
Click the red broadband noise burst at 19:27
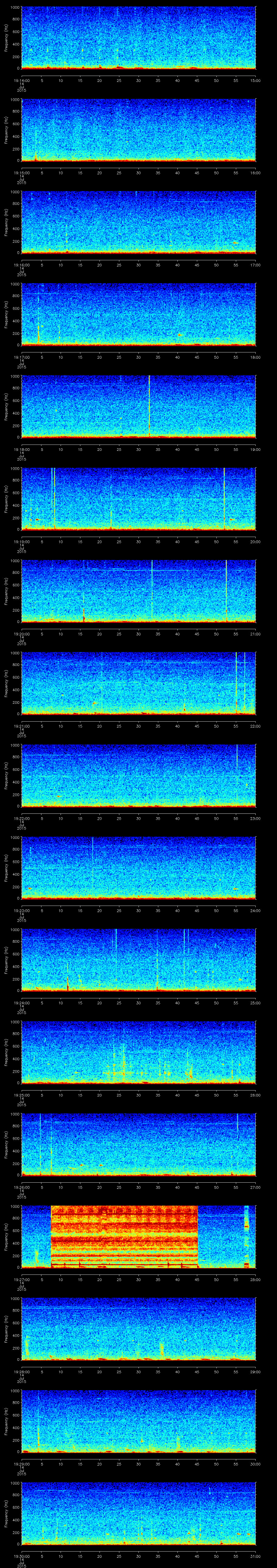click(124, 1237)
